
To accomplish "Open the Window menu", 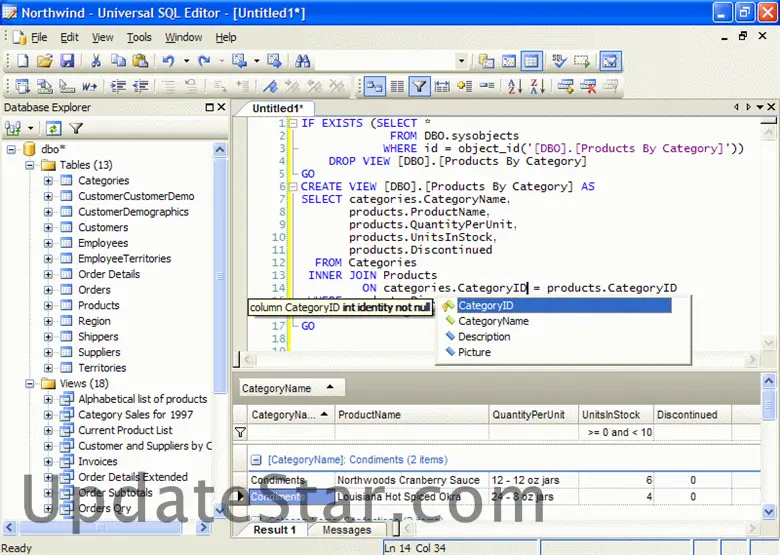I will 184,37.
